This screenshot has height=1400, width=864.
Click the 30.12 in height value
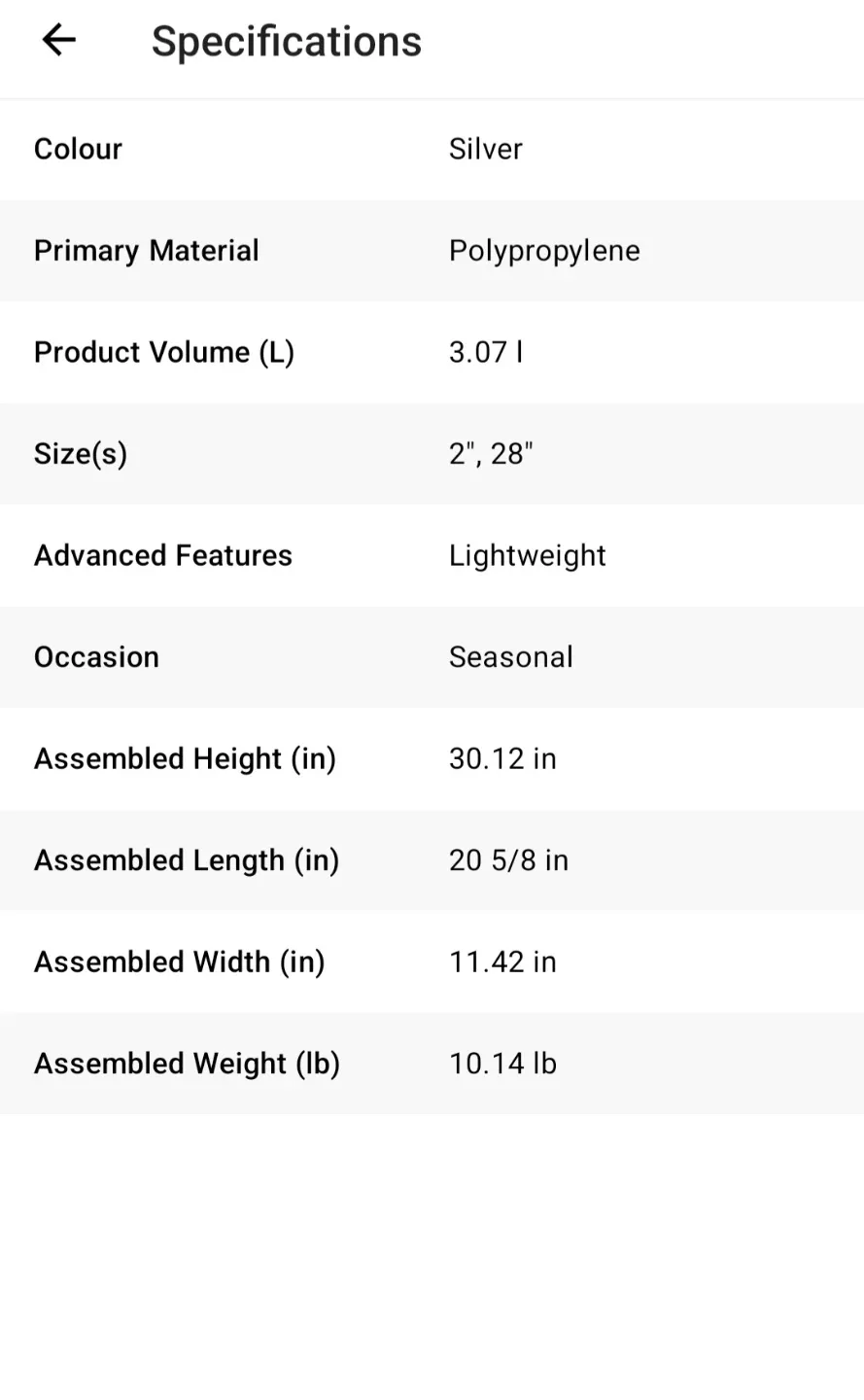[502, 758]
